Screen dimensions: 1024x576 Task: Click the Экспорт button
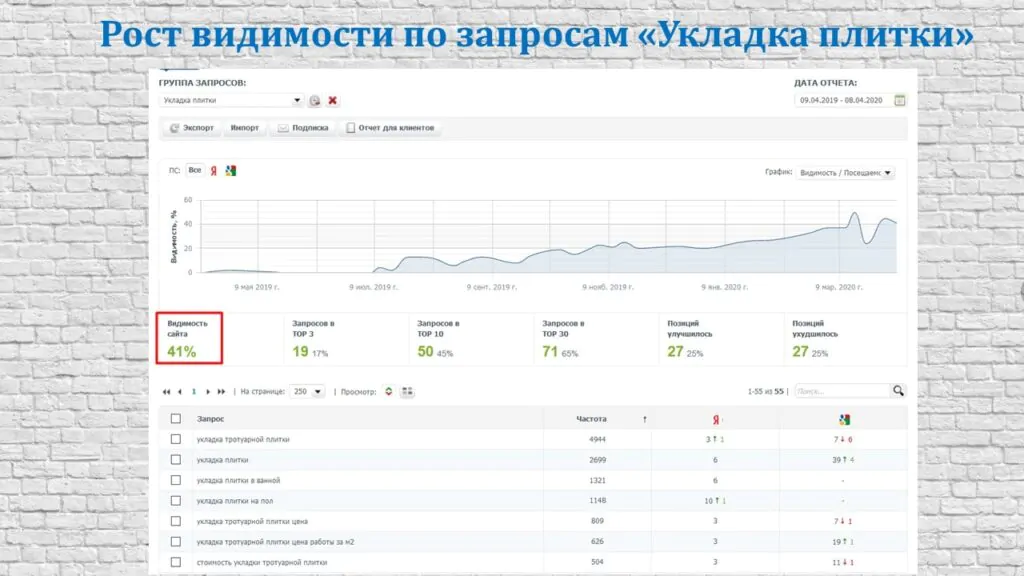coord(192,128)
